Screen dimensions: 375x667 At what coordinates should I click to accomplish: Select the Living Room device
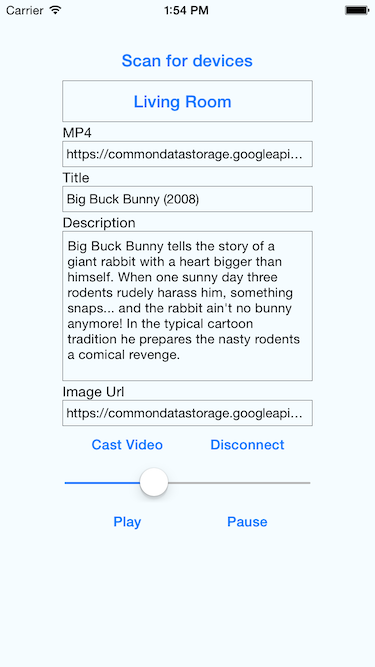click(x=188, y=101)
